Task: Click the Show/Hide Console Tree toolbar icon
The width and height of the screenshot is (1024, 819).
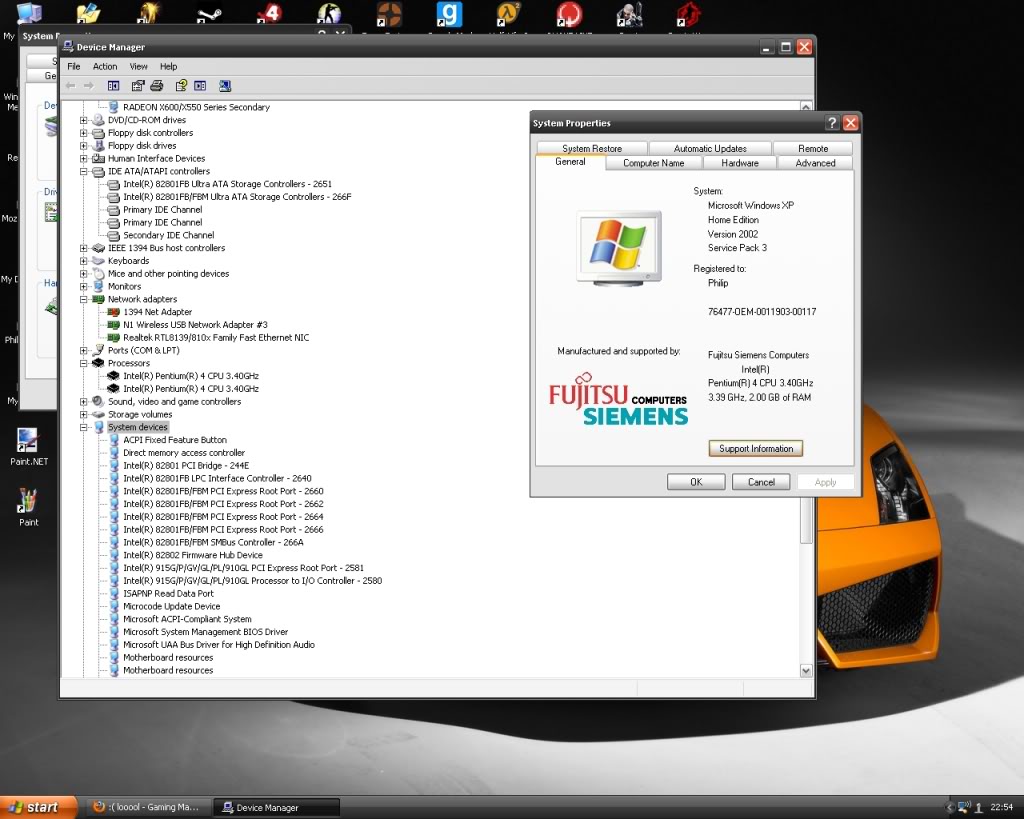Action: point(113,86)
